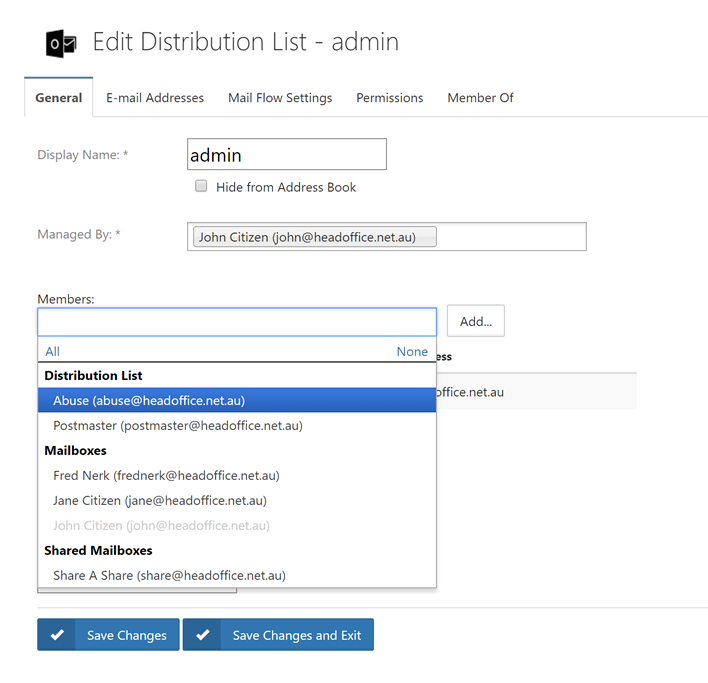Choose Fred Nerk (frednerk@headoffice.net.au)
Screen dimensions: 708x683
pyautogui.click(x=237, y=475)
